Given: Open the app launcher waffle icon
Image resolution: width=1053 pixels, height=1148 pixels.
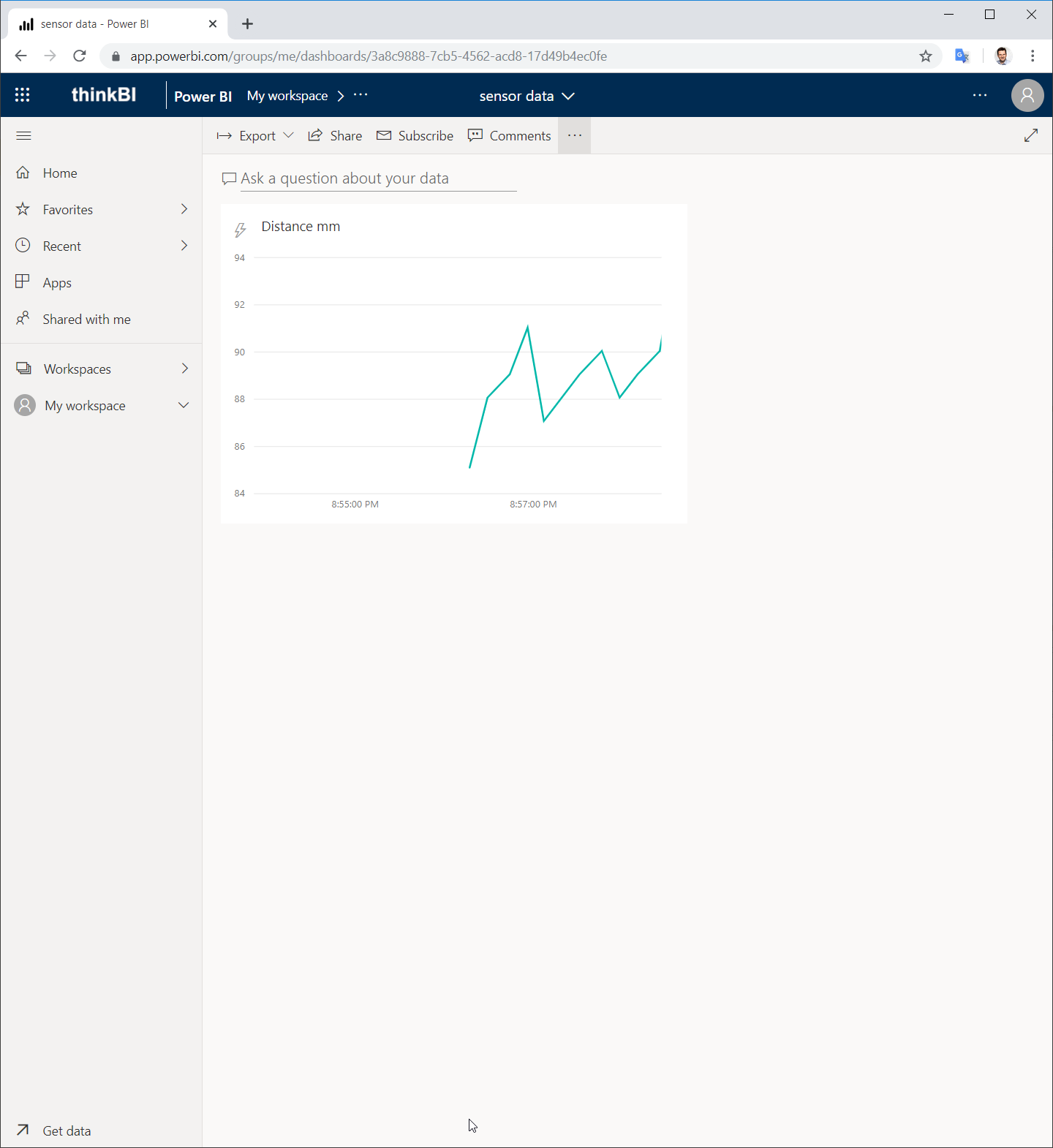Looking at the screenshot, I should coord(23,95).
